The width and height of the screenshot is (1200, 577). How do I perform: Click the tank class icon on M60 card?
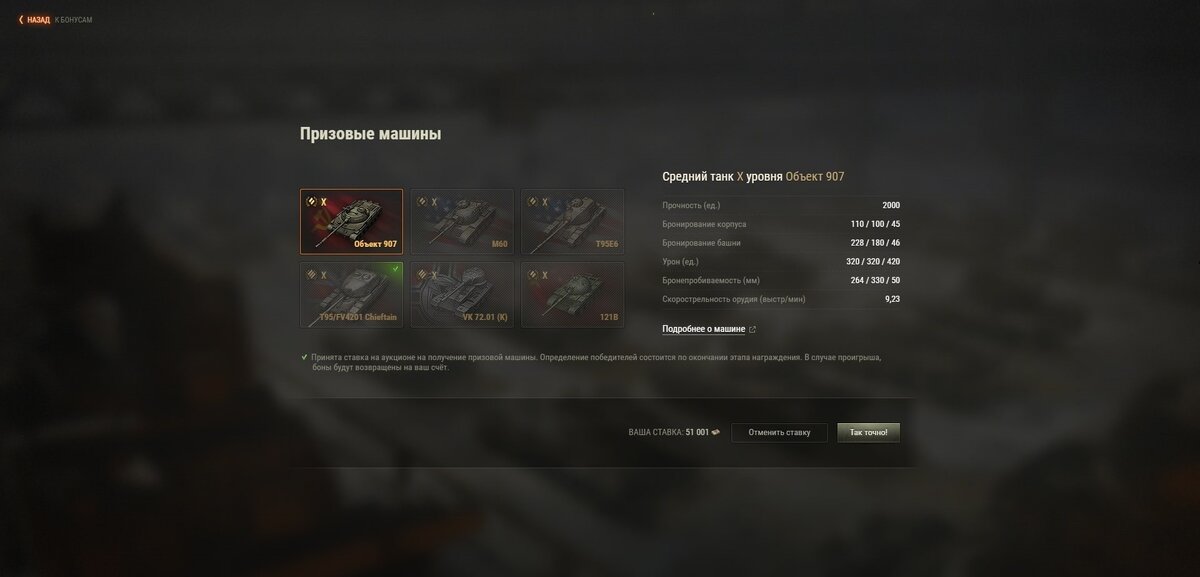[422, 202]
